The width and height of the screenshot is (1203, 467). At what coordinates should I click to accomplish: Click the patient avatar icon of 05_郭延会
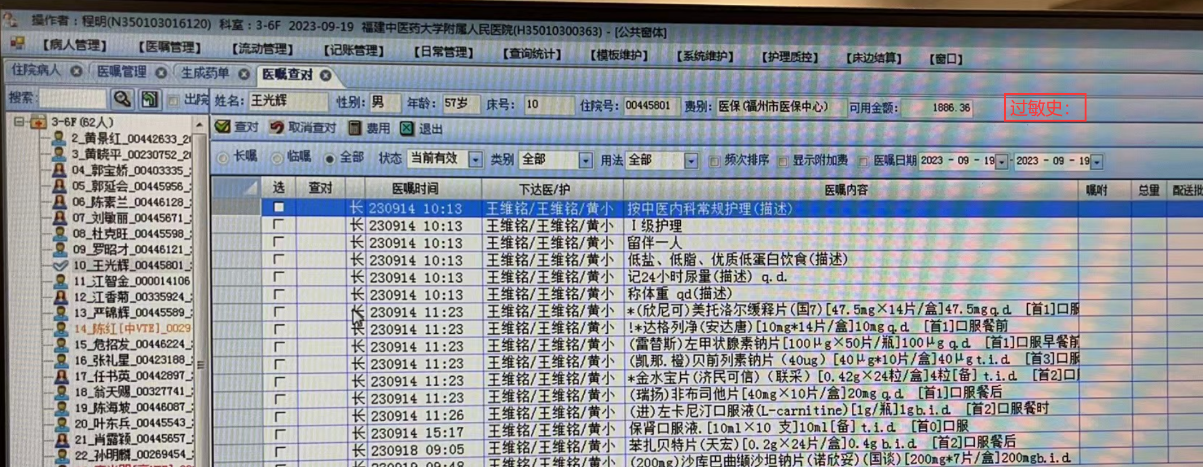[60, 186]
